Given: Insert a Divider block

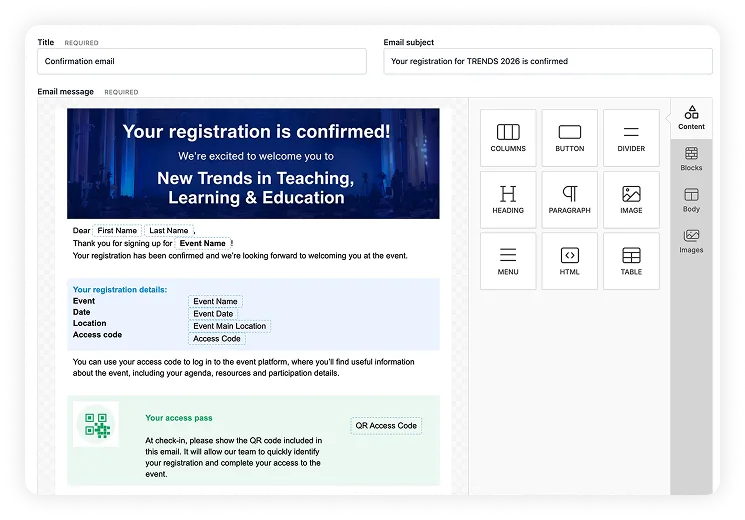Looking at the screenshot, I should pyautogui.click(x=631, y=138).
